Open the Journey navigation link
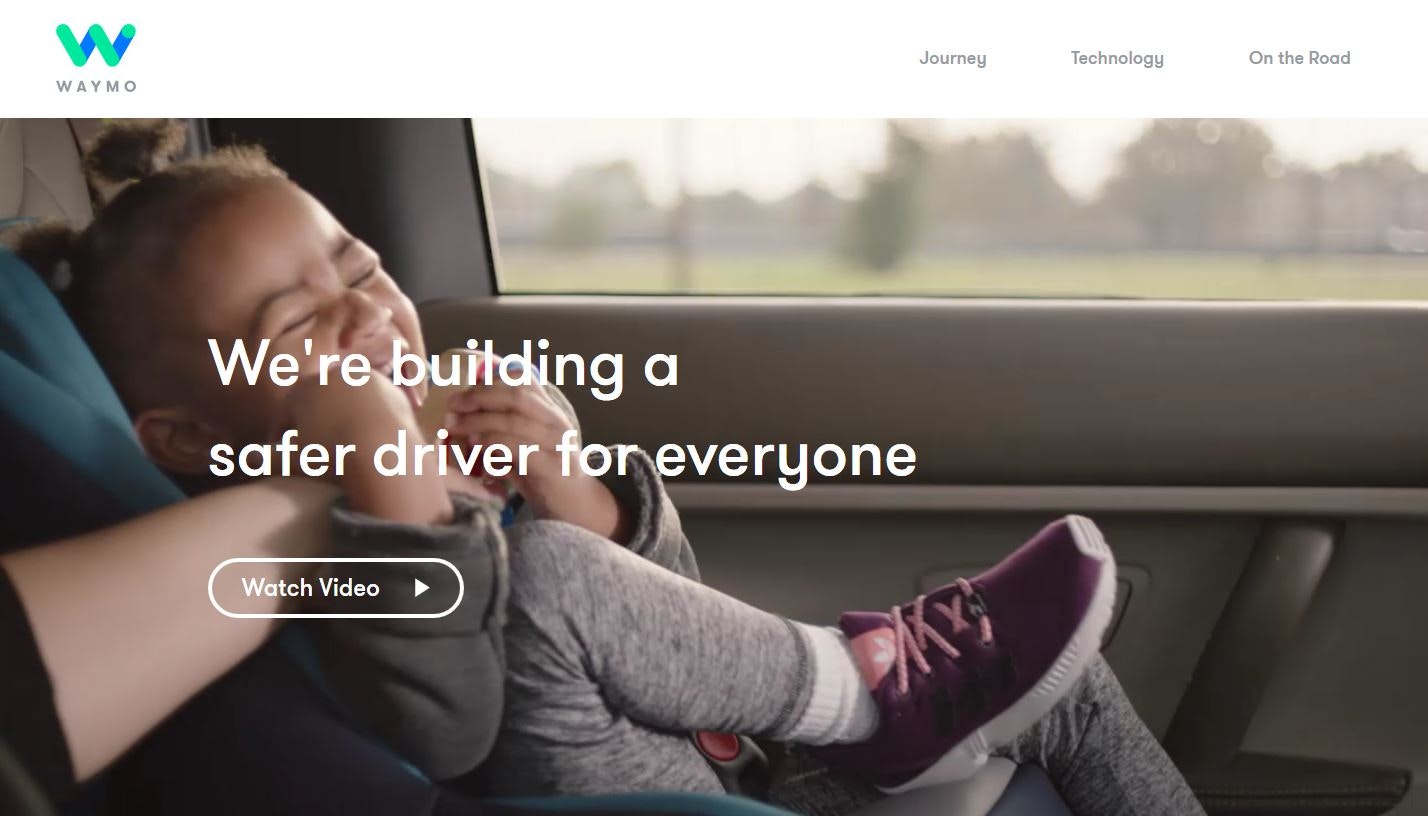 [952, 58]
